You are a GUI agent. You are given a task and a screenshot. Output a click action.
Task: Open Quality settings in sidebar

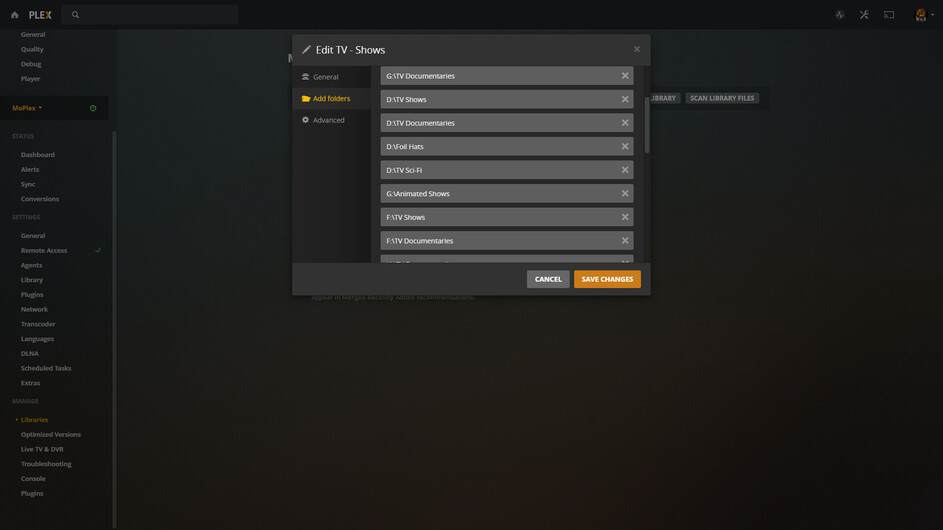[32, 49]
